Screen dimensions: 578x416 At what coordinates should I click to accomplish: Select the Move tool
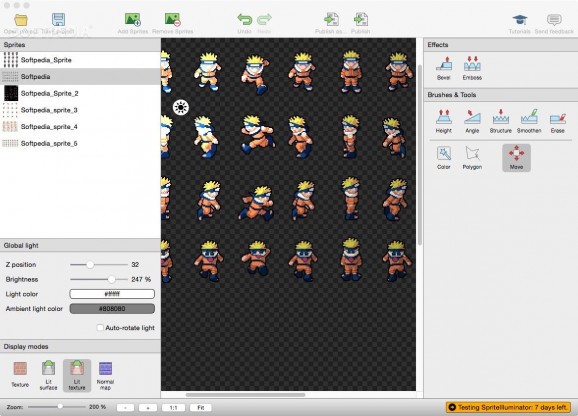coord(516,158)
